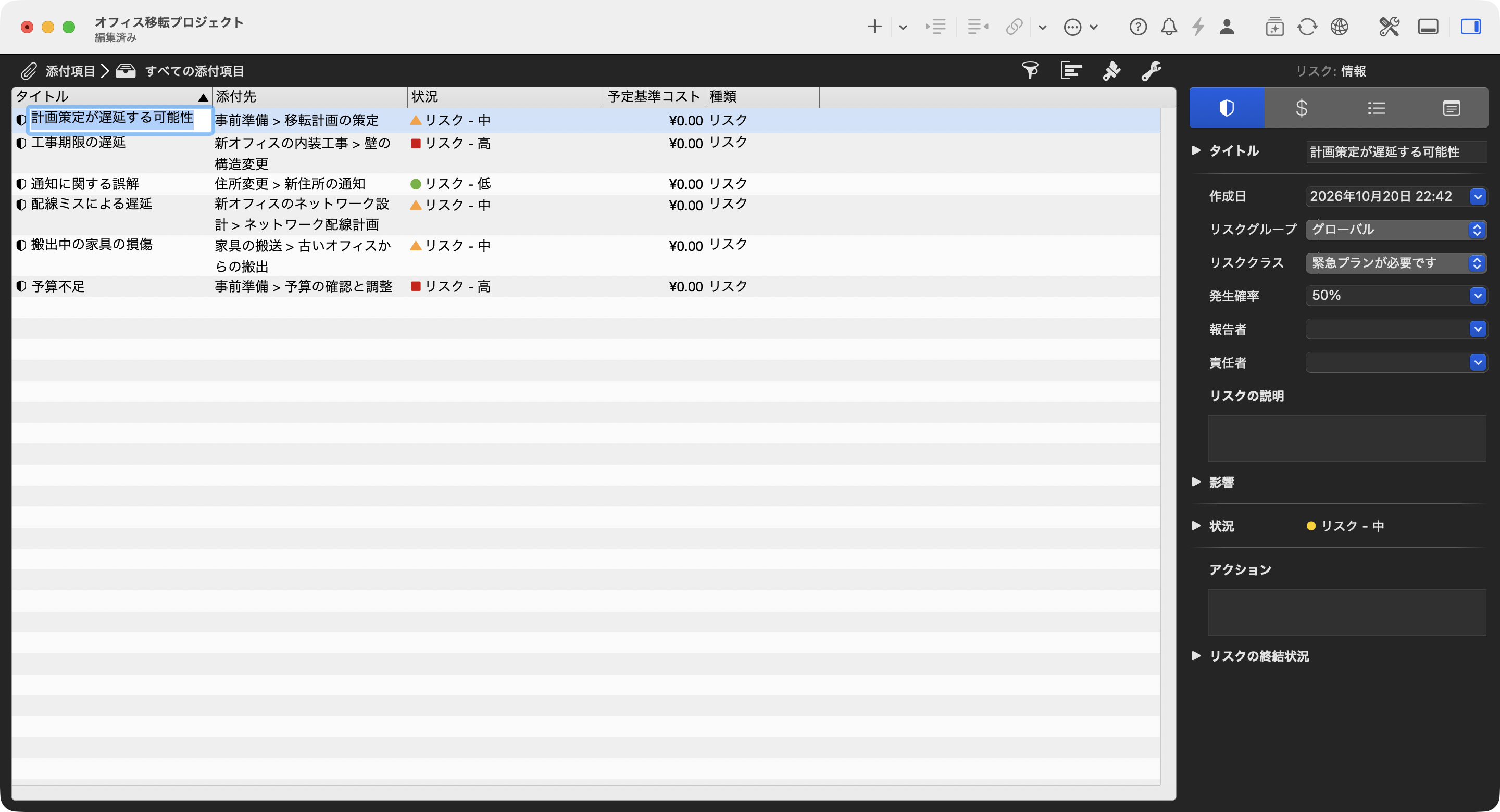Click the globe icon in toolbar
1500x812 pixels.
coord(1339,27)
